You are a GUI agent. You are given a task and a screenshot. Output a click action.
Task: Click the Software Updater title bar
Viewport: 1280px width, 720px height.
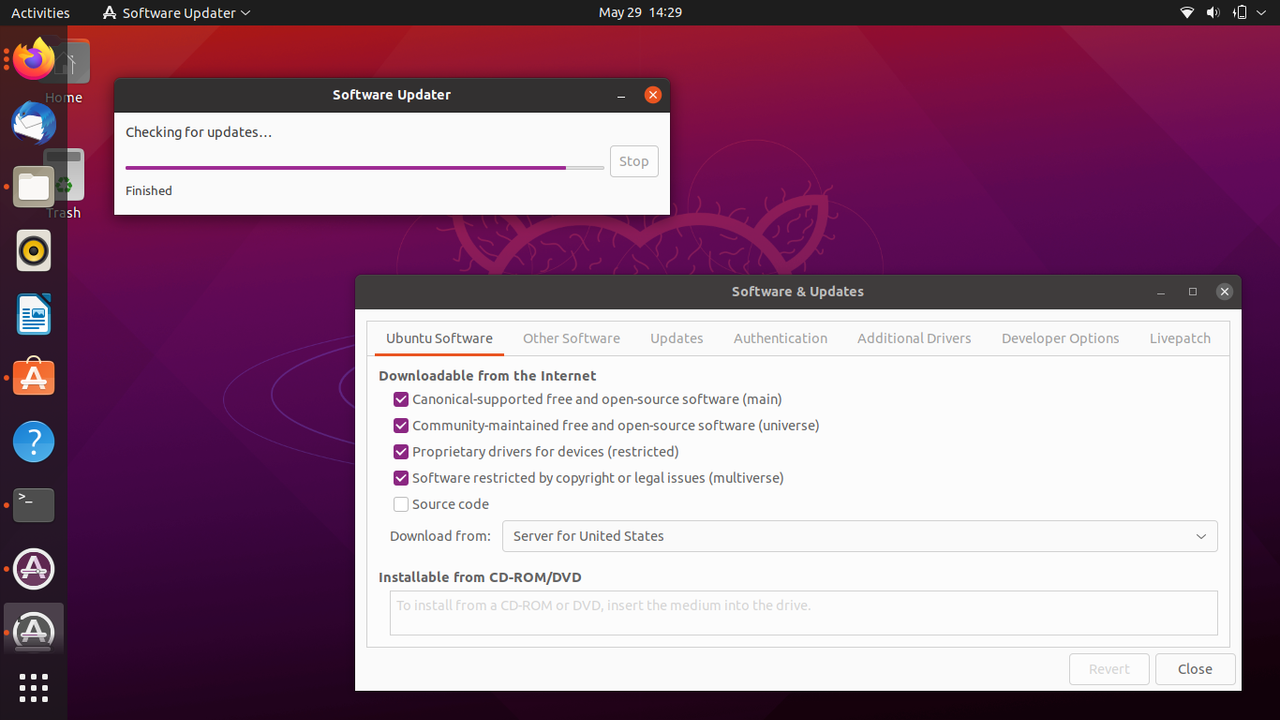[392, 95]
